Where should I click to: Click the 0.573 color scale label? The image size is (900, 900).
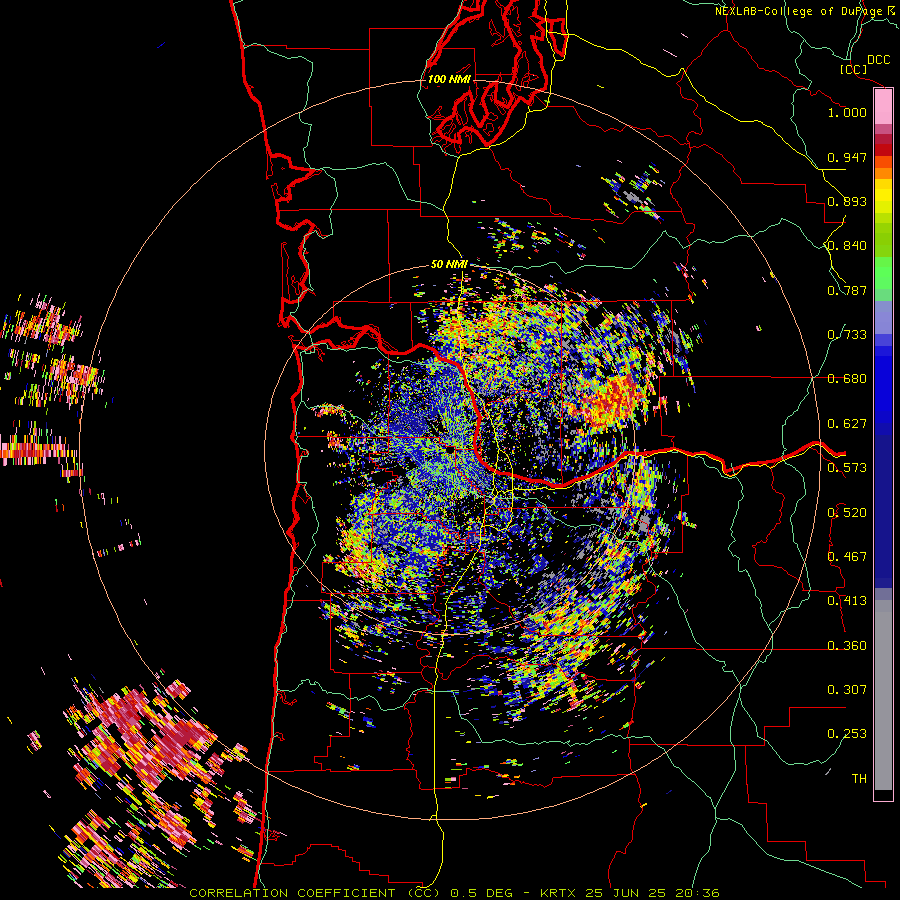click(847, 468)
